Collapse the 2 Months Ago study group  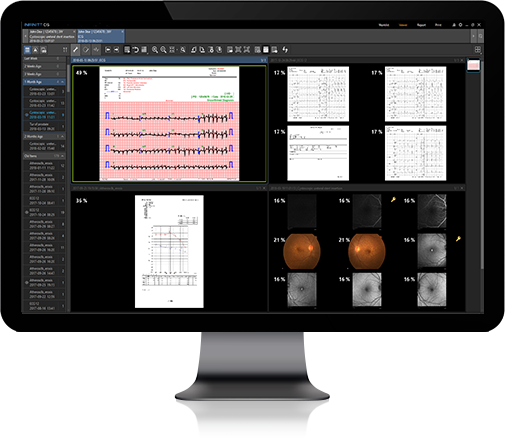pos(62,137)
